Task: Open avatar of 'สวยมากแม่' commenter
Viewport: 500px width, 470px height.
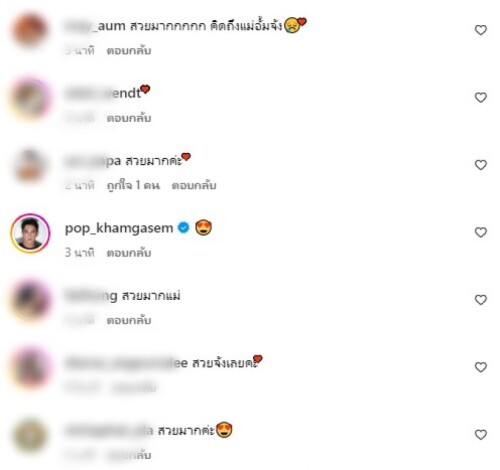Action: (30, 300)
